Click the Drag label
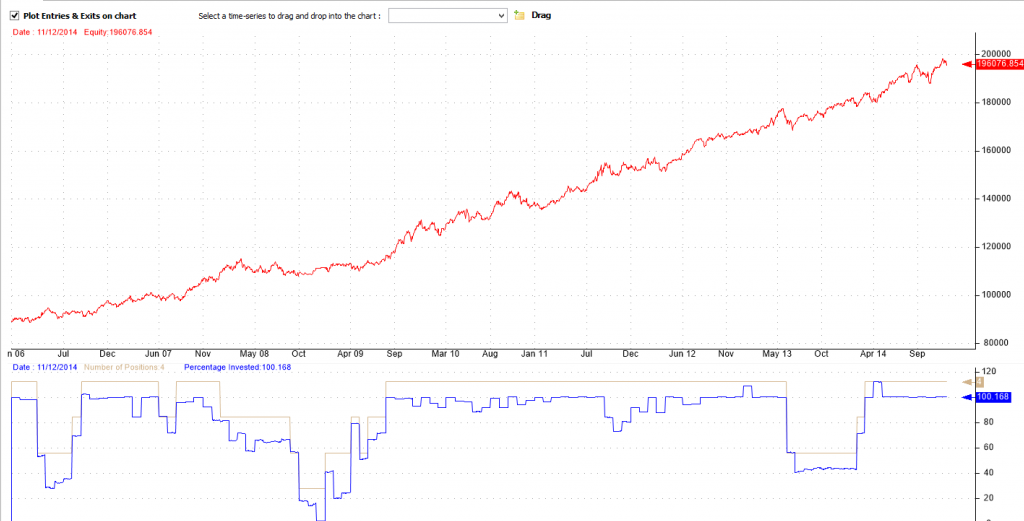Image resolution: width=1024 pixels, height=521 pixels. [x=541, y=16]
